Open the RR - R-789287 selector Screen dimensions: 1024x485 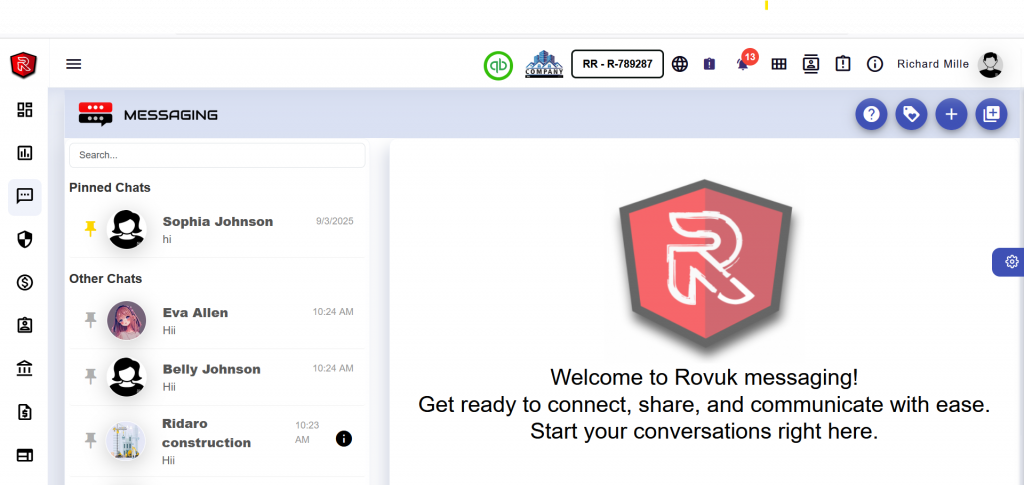coord(617,64)
